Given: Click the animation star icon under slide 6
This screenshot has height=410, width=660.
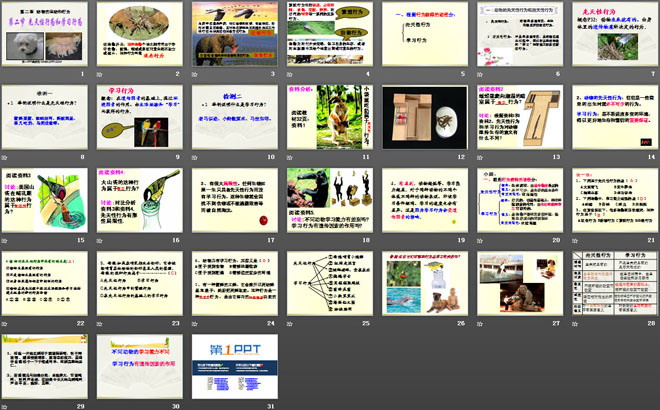Looking at the screenshot, I should click(x=480, y=75).
